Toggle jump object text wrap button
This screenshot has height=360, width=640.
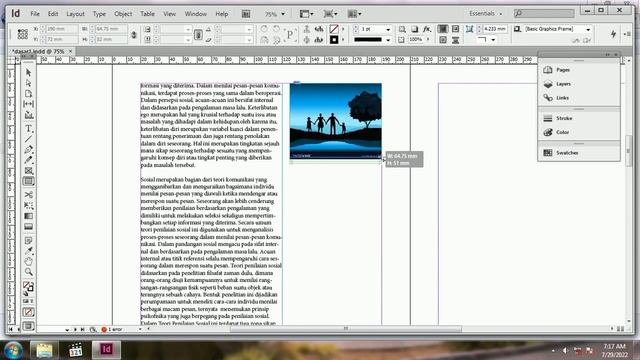(455, 40)
